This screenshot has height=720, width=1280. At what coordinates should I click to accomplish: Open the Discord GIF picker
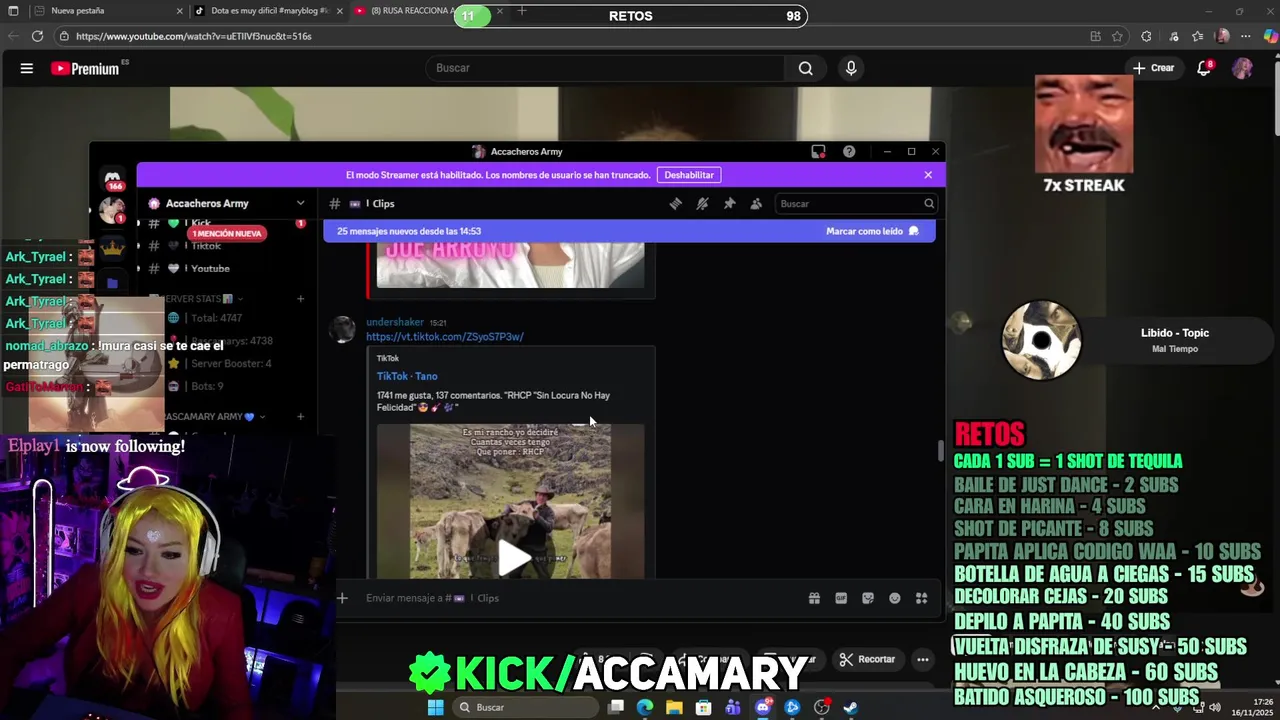point(841,598)
